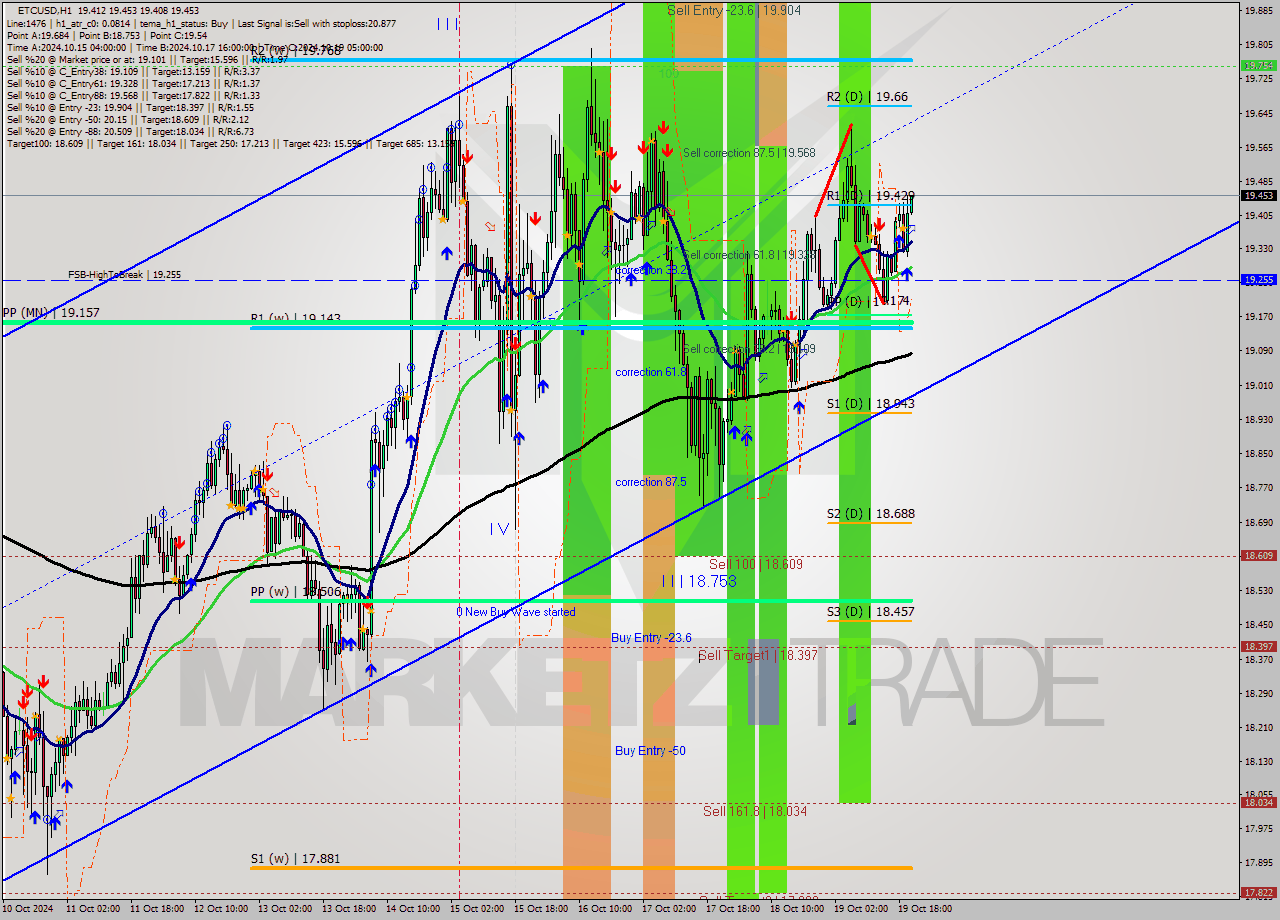Select 'Sell correction 87.5 | 19.568' label
This screenshot has width=1280, height=920.
click(x=749, y=153)
